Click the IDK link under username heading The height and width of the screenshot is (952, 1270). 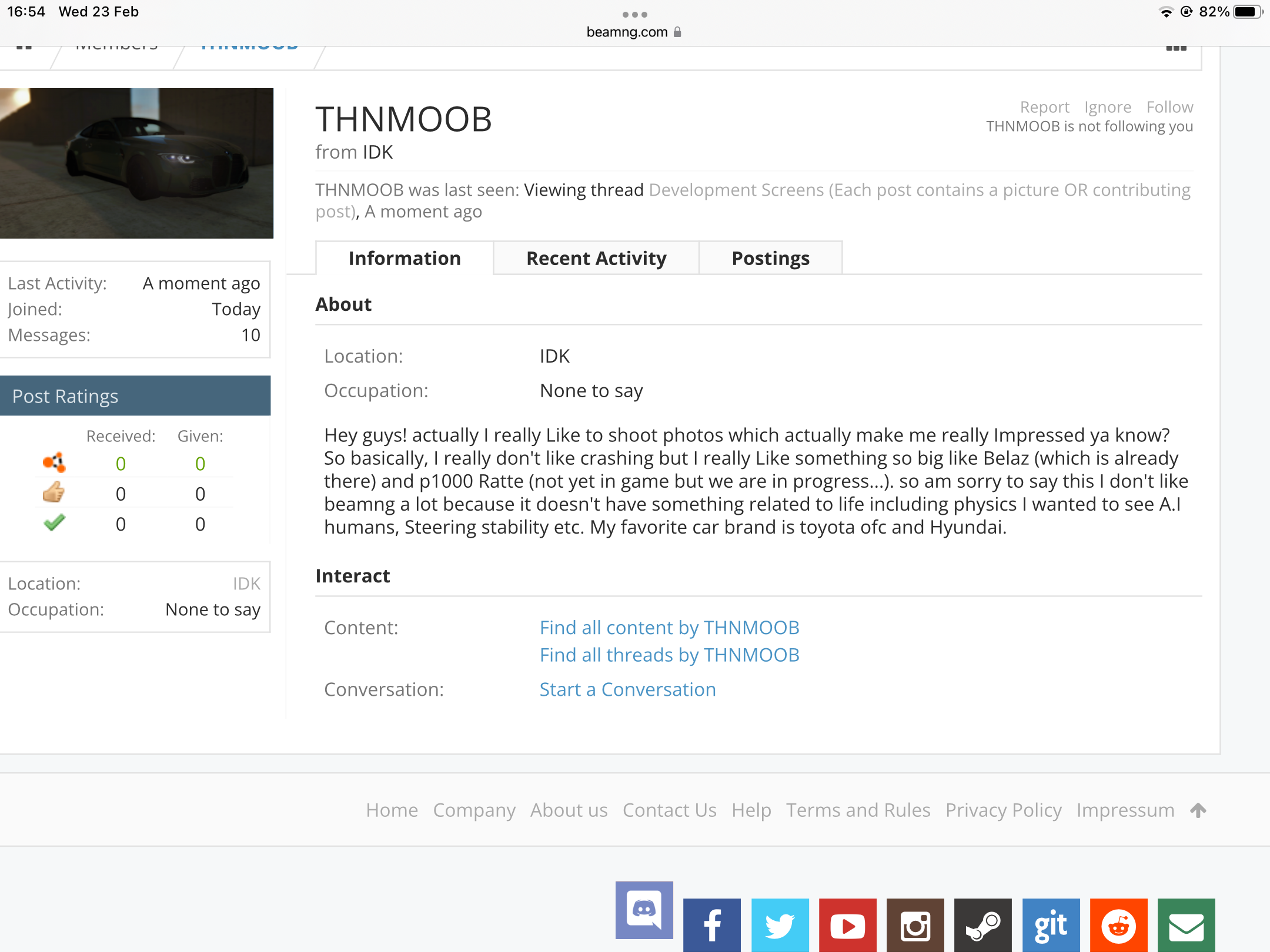(377, 152)
